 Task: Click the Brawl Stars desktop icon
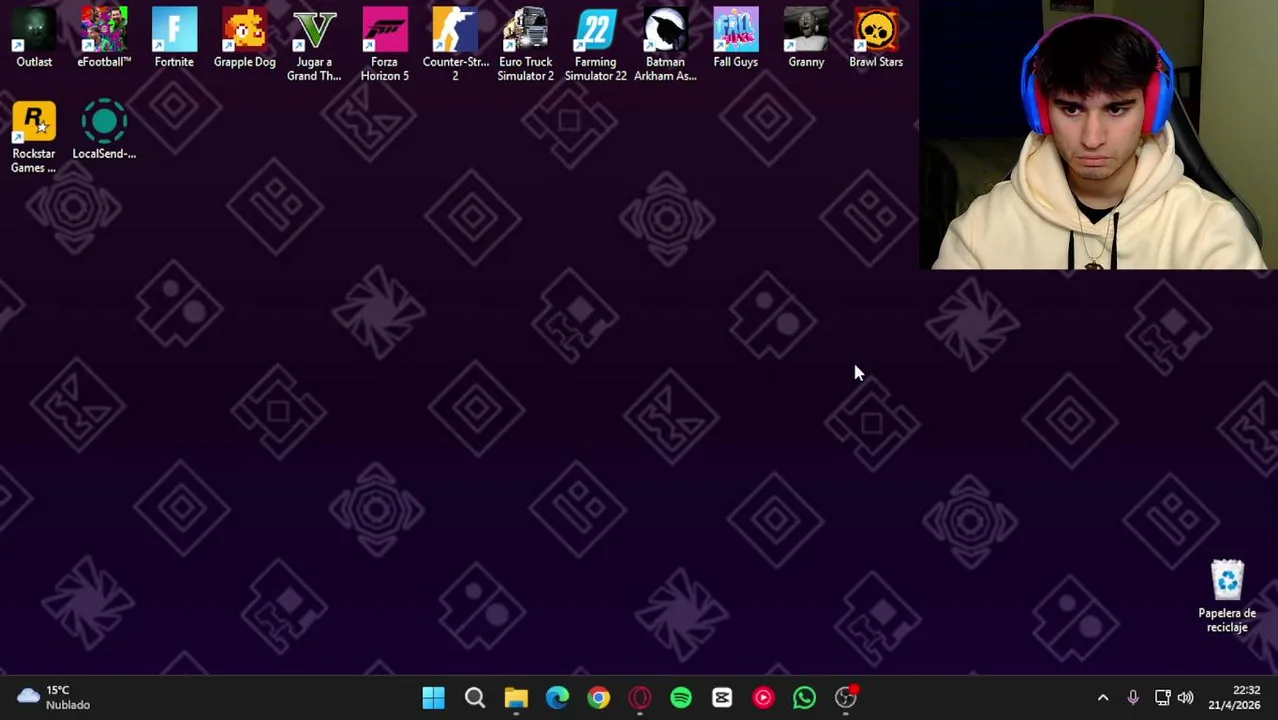click(876, 38)
